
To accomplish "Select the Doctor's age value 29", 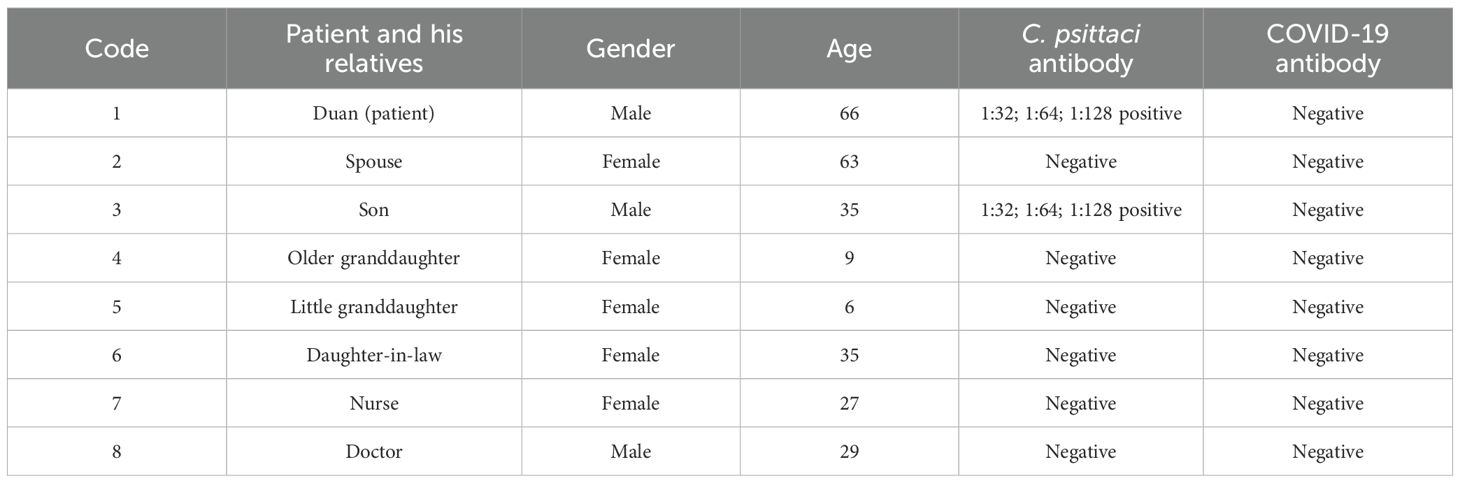I will (x=849, y=452).
